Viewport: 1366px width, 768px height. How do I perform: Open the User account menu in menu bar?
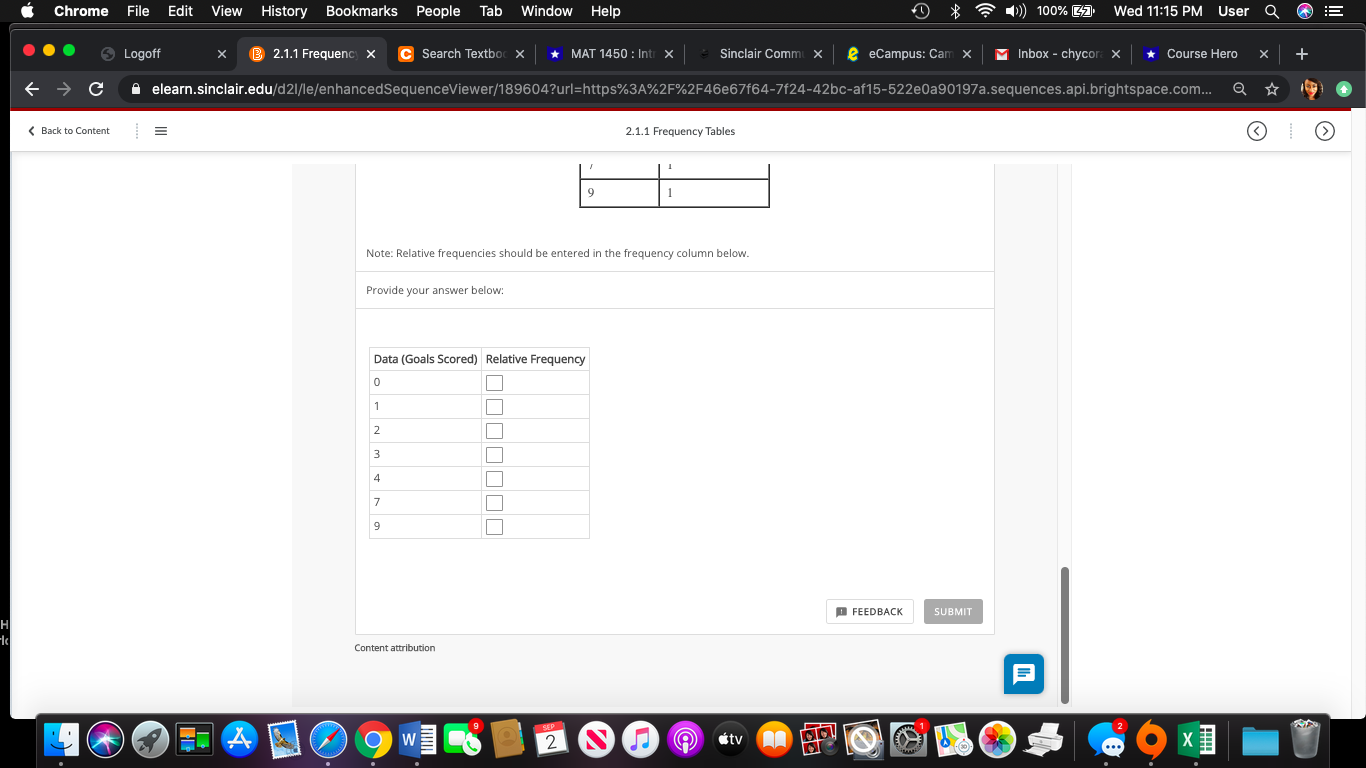(x=1233, y=11)
